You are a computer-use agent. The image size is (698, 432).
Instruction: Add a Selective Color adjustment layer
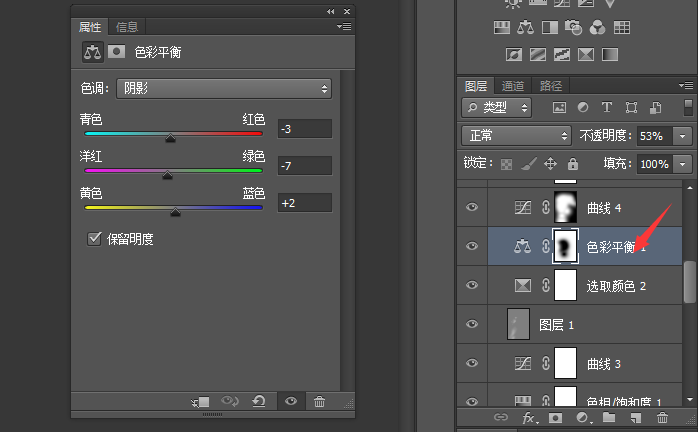coord(586,55)
